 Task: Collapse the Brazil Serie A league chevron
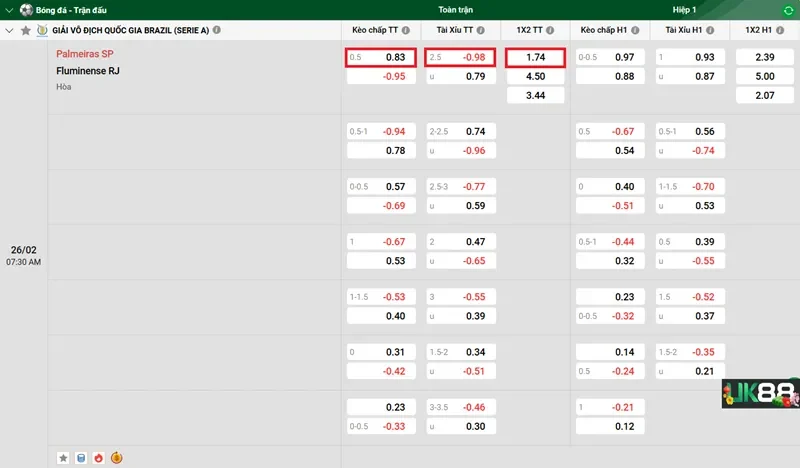pos(9,31)
